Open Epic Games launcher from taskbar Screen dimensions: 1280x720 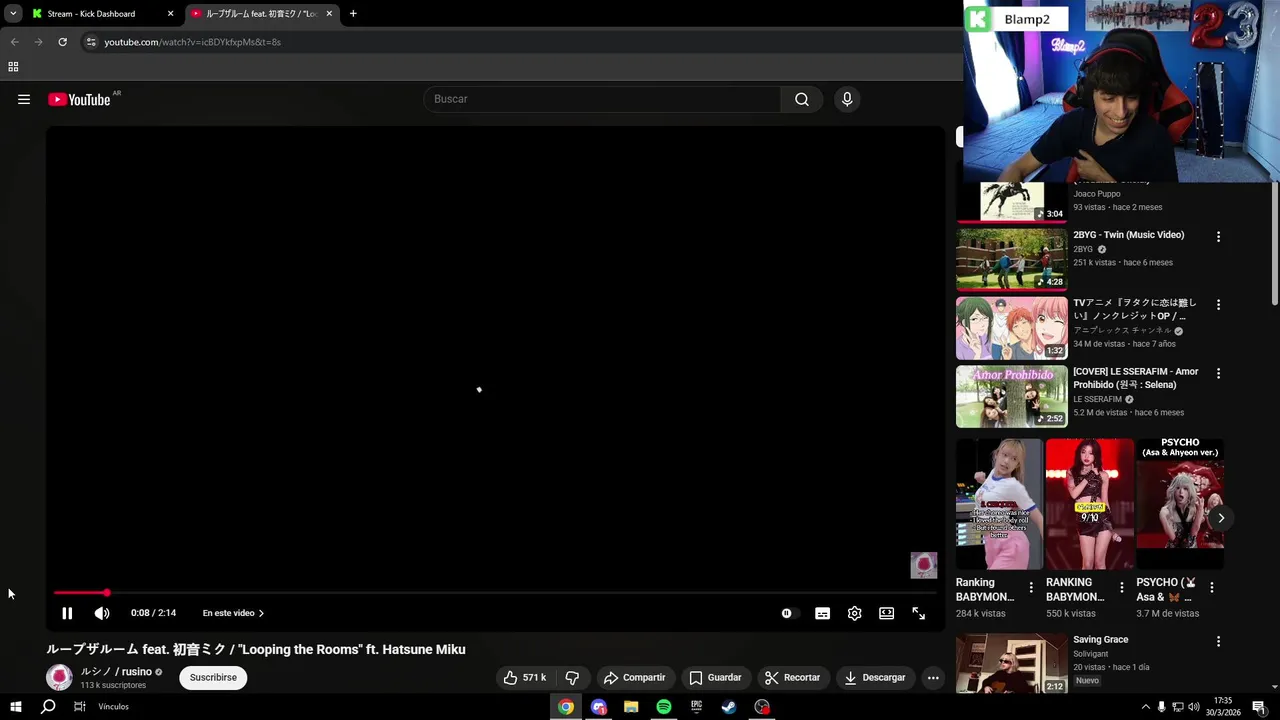[x=696, y=707]
